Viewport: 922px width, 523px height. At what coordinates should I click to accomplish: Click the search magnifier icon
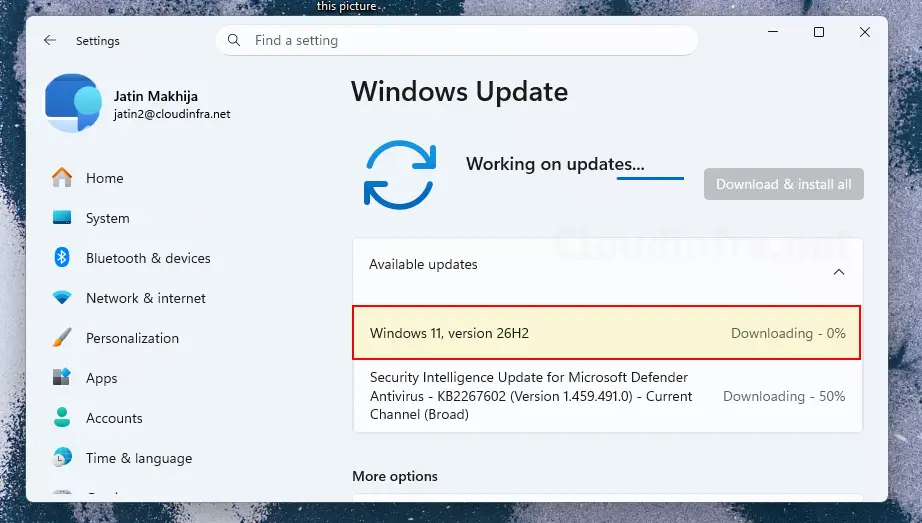(x=234, y=40)
